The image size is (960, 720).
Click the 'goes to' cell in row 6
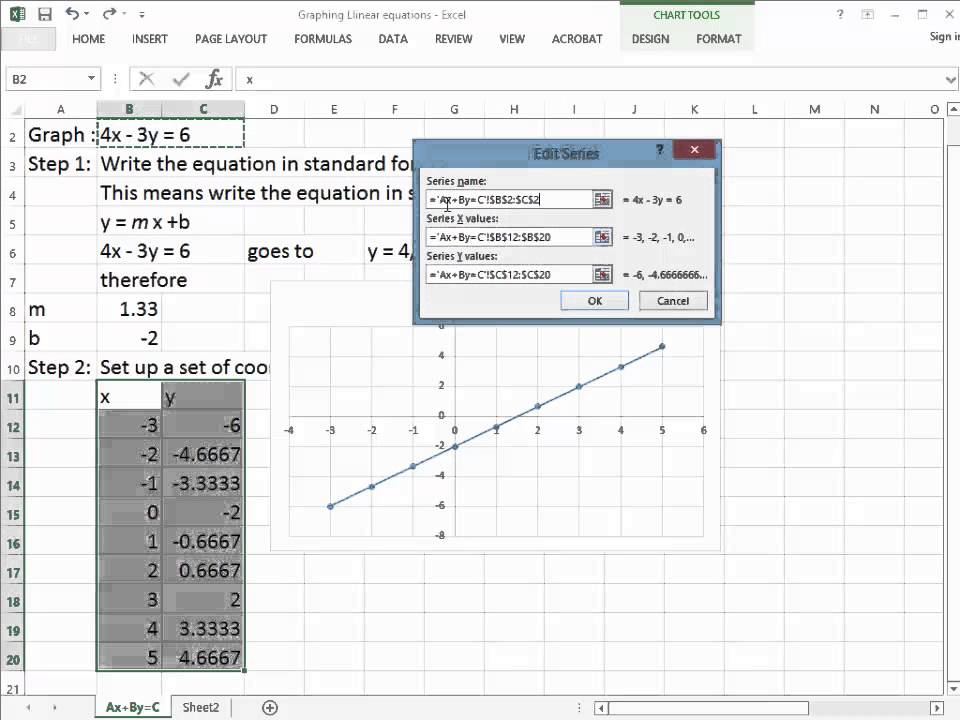click(274, 252)
